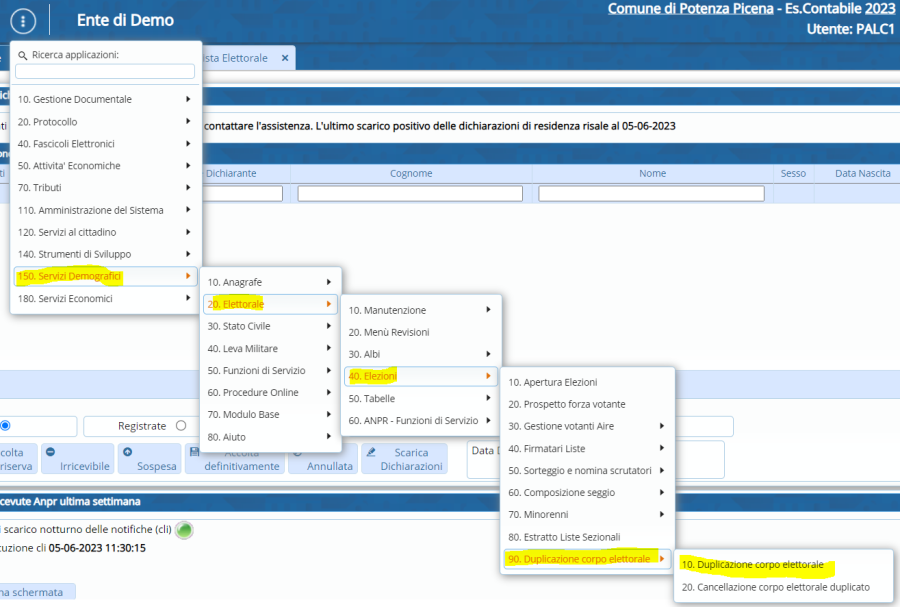Close the Lista Elettorale tab
Viewport: 900px width, 607px height.
point(284,59)
